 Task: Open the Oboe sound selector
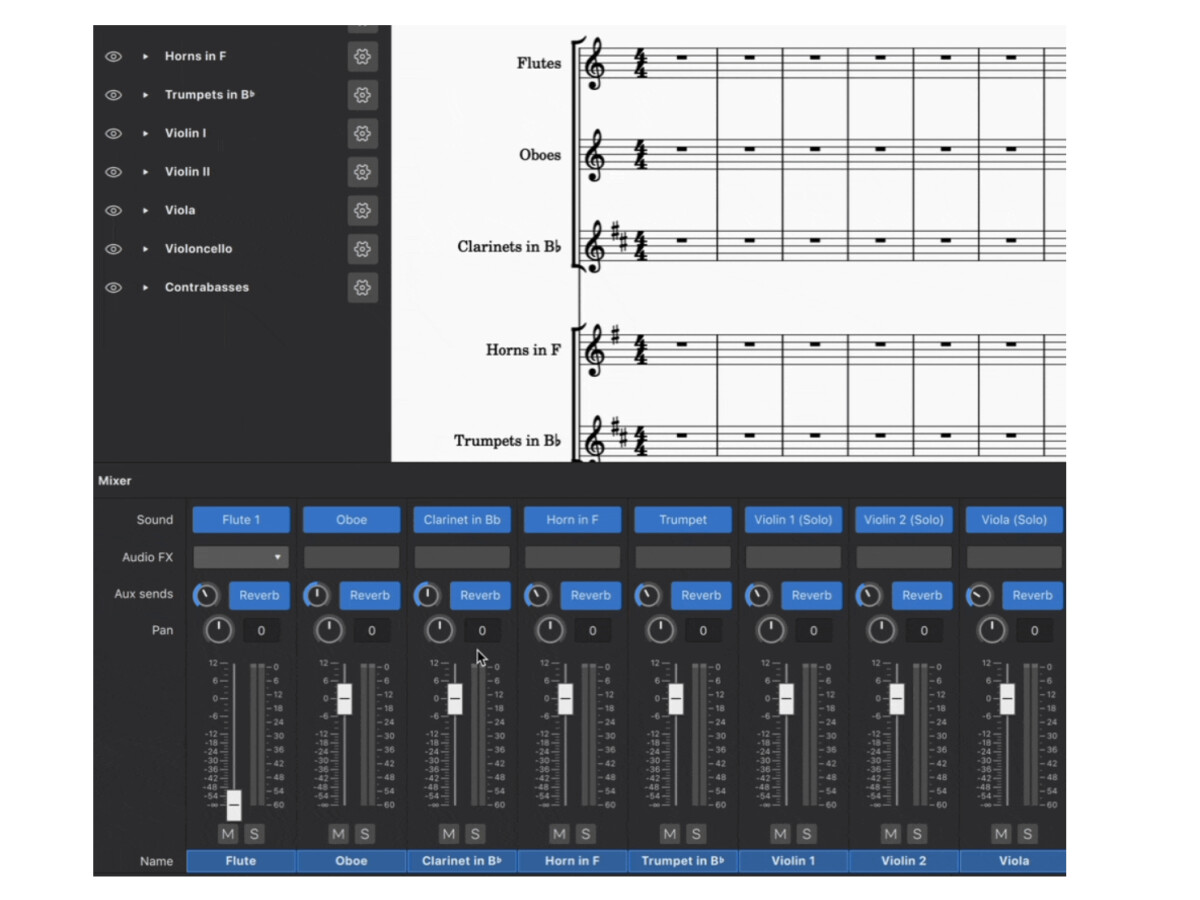click(351, 520)
